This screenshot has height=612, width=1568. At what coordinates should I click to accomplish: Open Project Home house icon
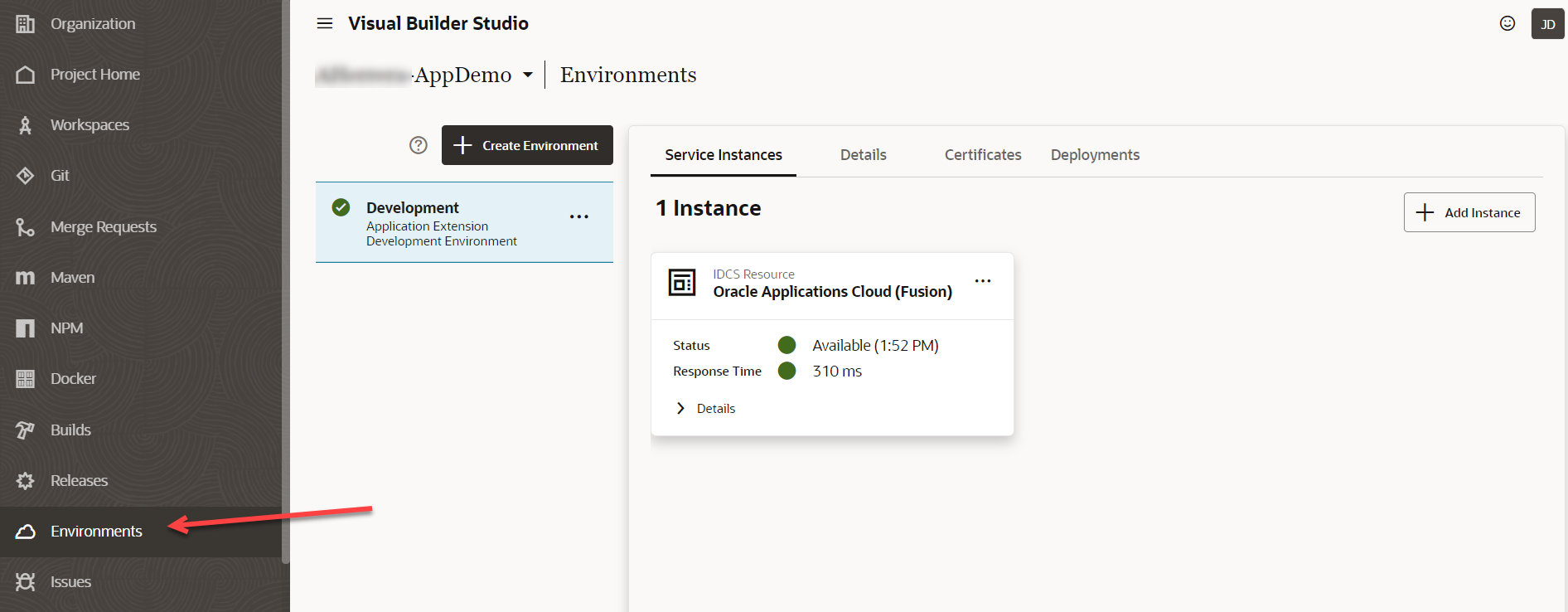26,75
